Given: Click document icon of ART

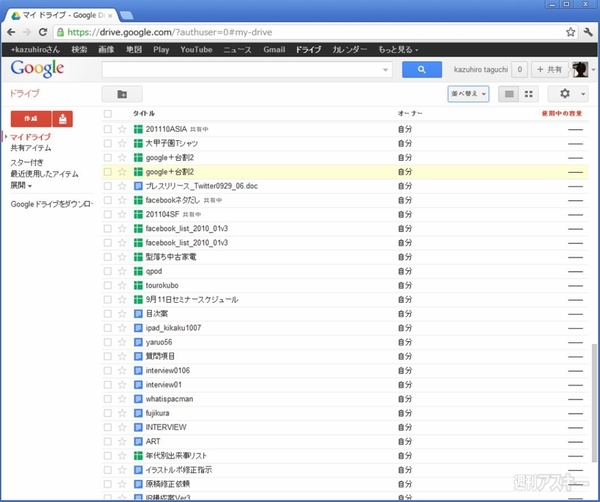Looking at the screenshot, I should click(x=138, y=442).
